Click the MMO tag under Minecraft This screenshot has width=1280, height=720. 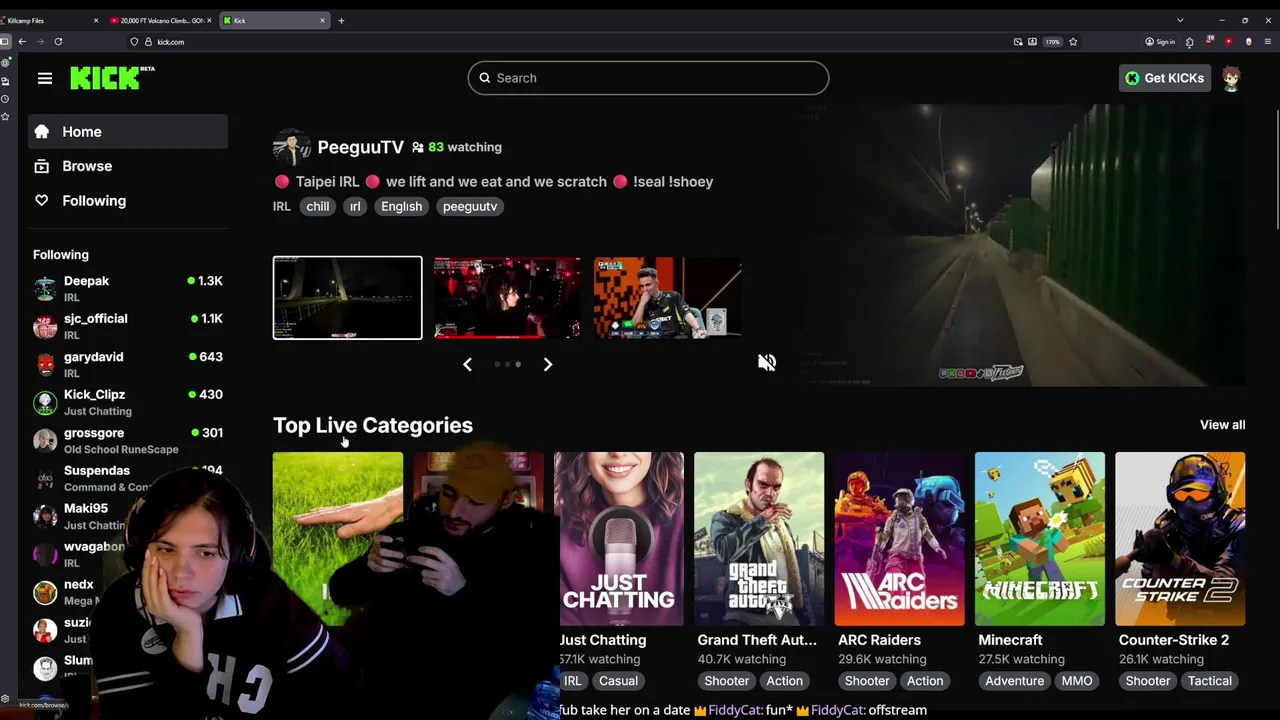click(x=1077, y=681)
